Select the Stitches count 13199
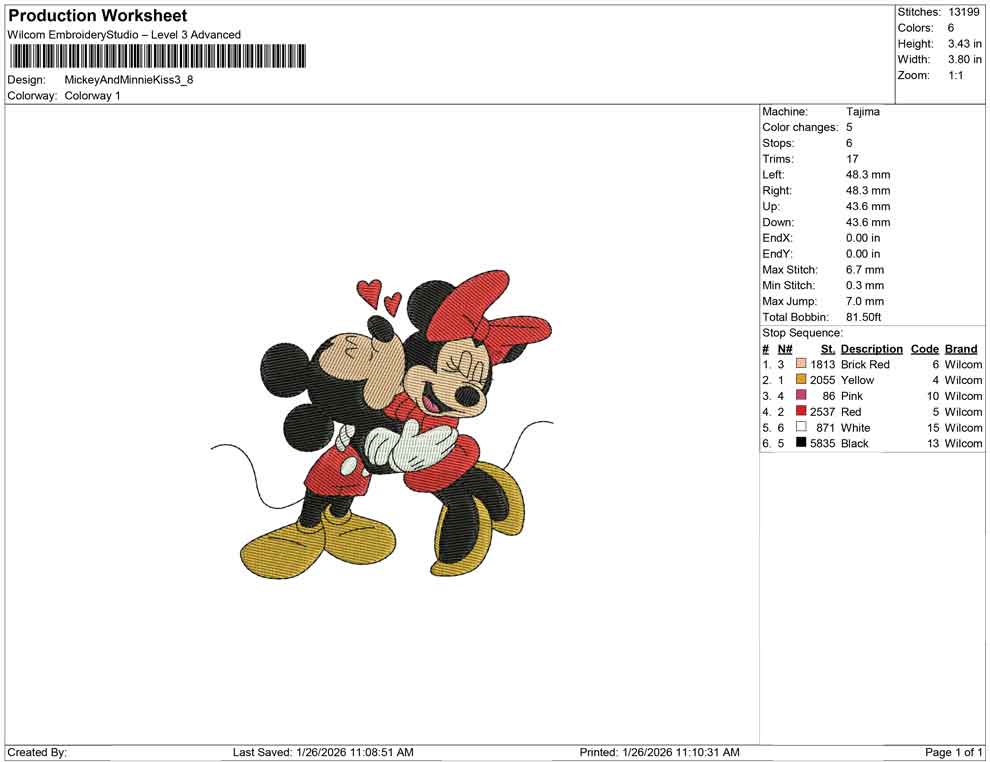This screenshot has height=762, width=990. 961,12
